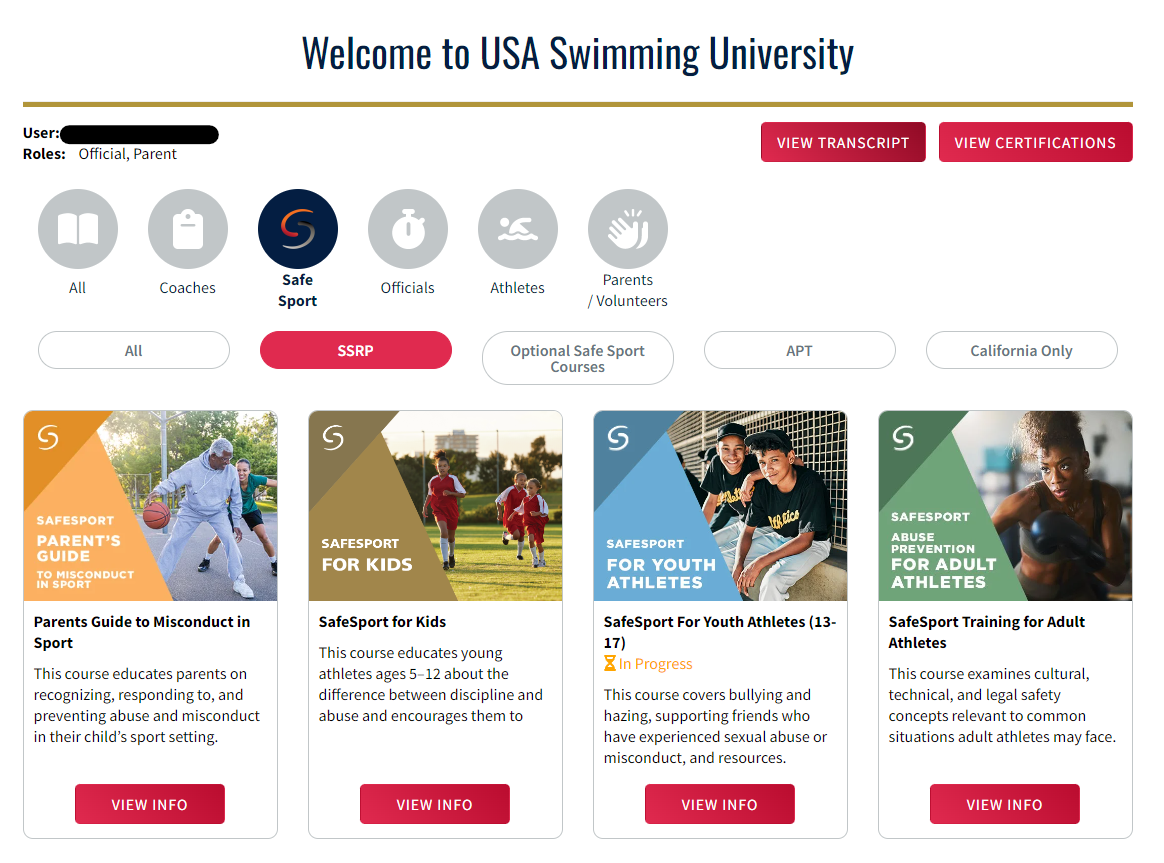
Task: Click the In Progress hourglass icon
Action: 609,663
